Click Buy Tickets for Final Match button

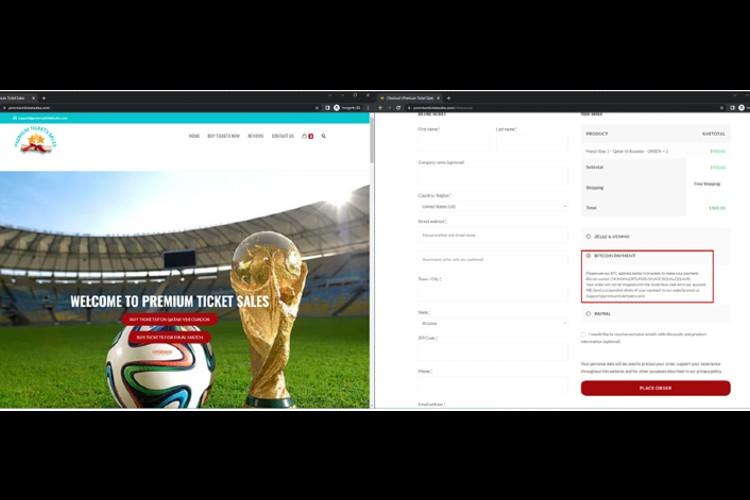pos(170,337)
